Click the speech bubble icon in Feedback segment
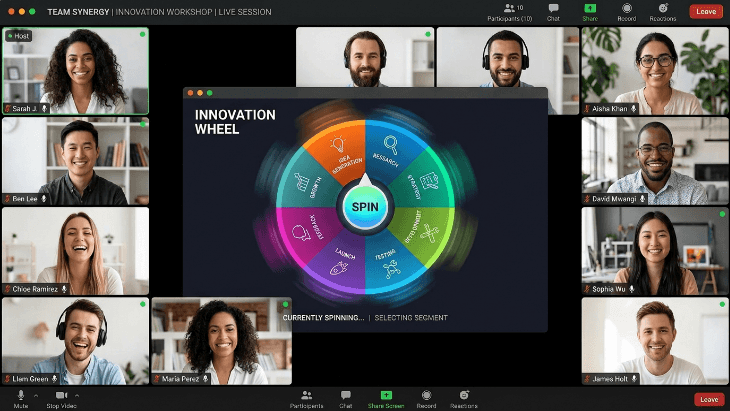This screenshot has width=730, height=411. pos(301,233)
